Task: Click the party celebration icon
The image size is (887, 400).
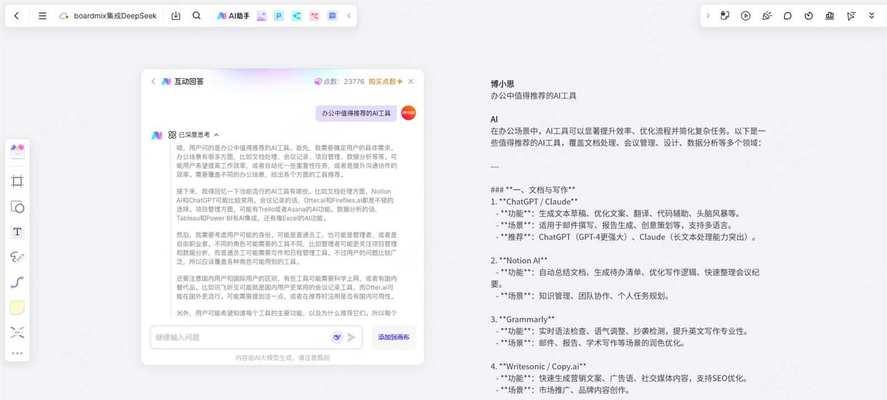Action: (767, 16)
